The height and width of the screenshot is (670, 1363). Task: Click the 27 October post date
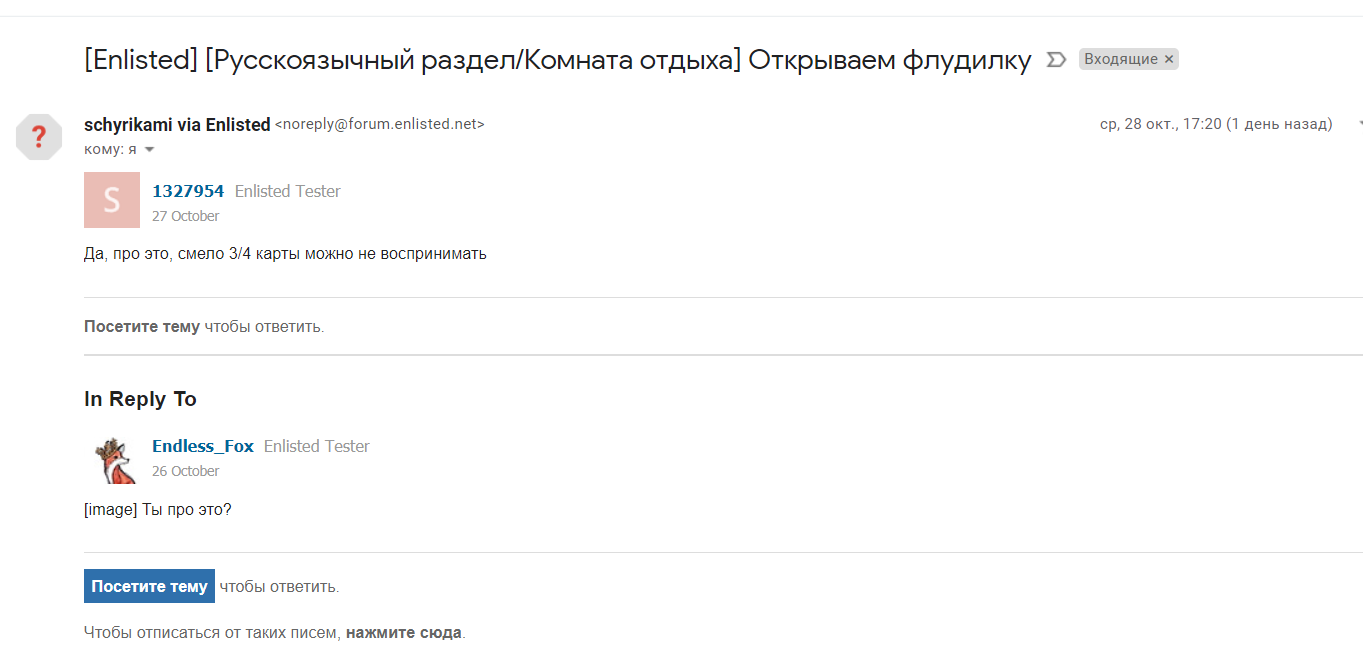click(185, 216)
